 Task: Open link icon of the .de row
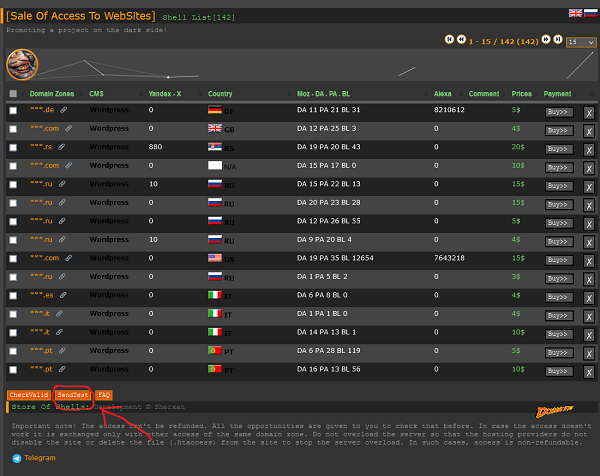click(x=64, y=110)
